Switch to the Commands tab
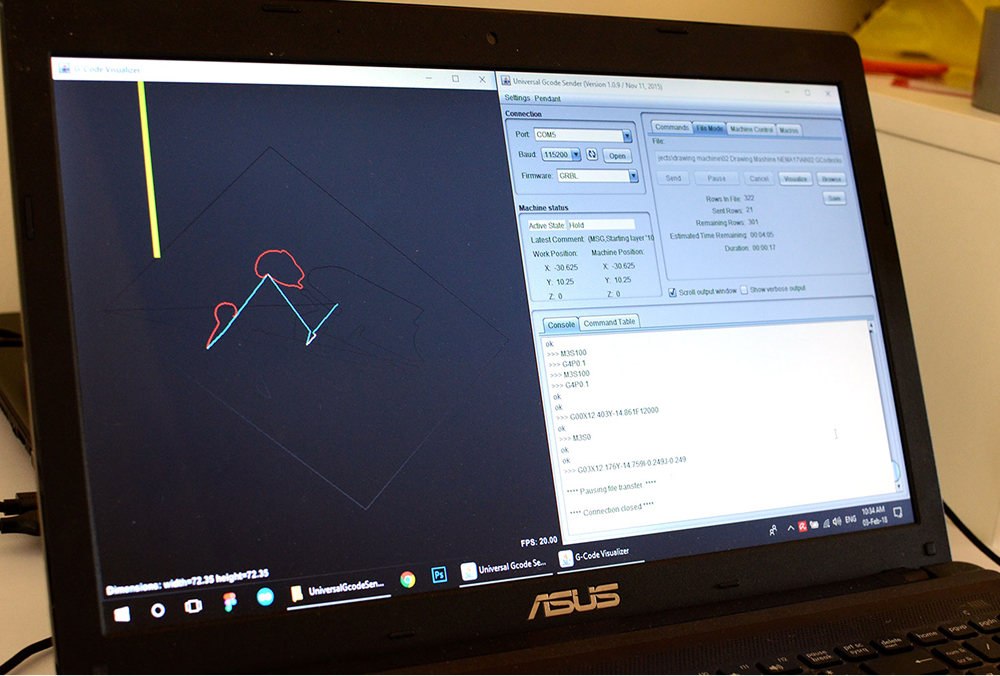This screenshot has width=1000, height=676. click(x=672, y=127)
